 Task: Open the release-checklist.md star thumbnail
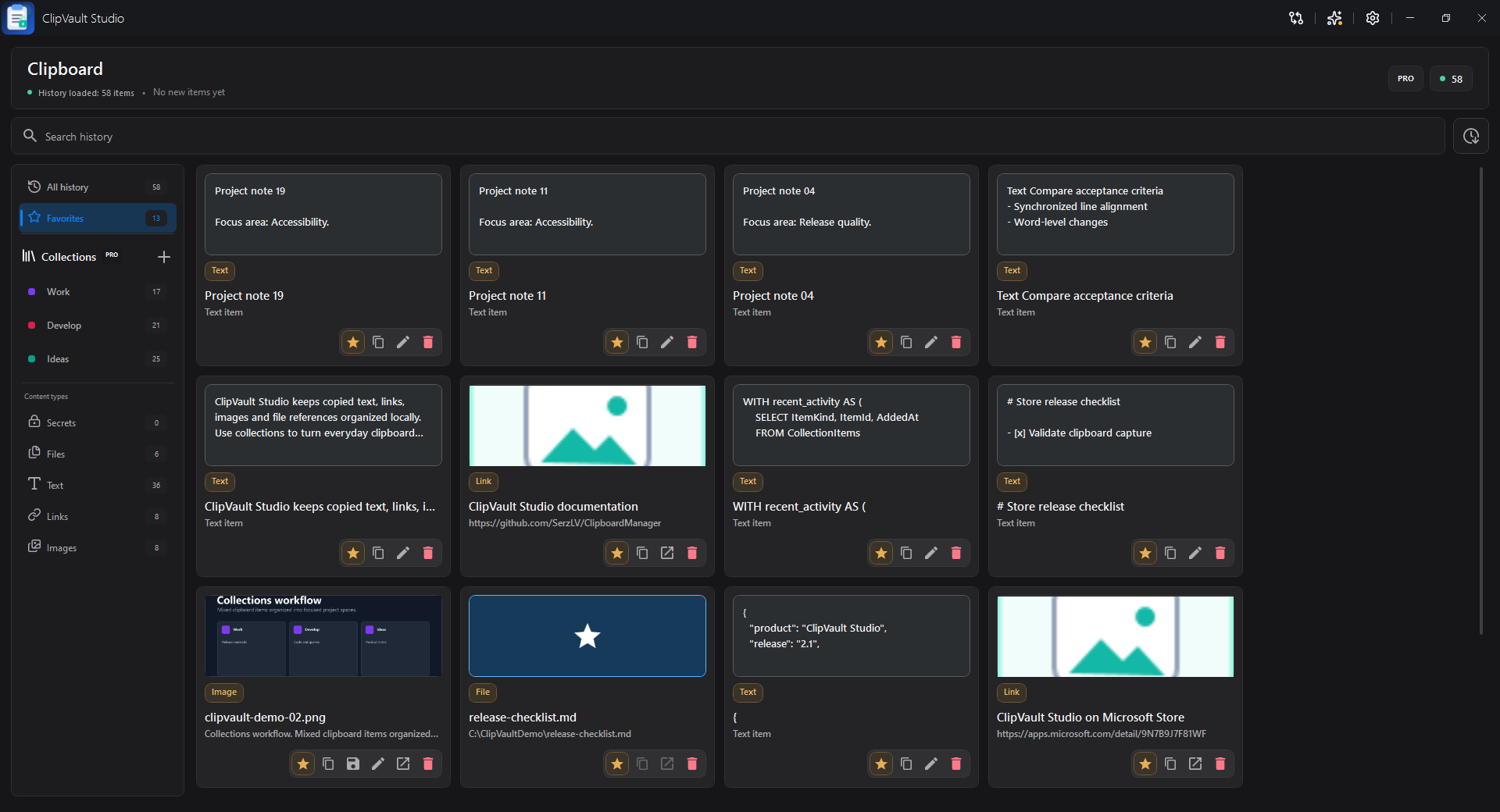(587, 636)
